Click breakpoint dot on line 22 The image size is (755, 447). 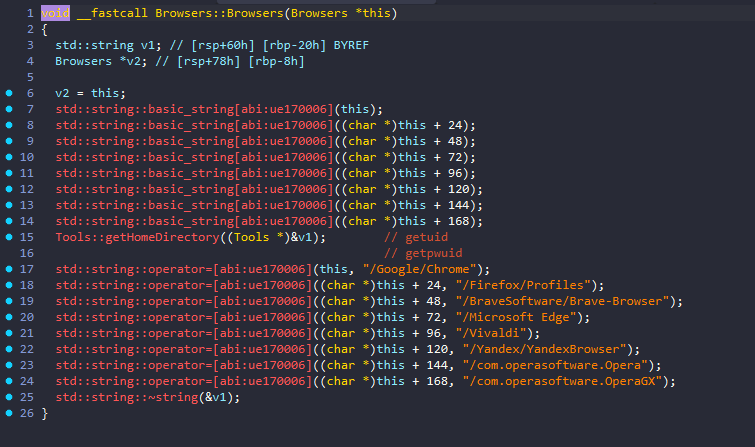(9, 349)
